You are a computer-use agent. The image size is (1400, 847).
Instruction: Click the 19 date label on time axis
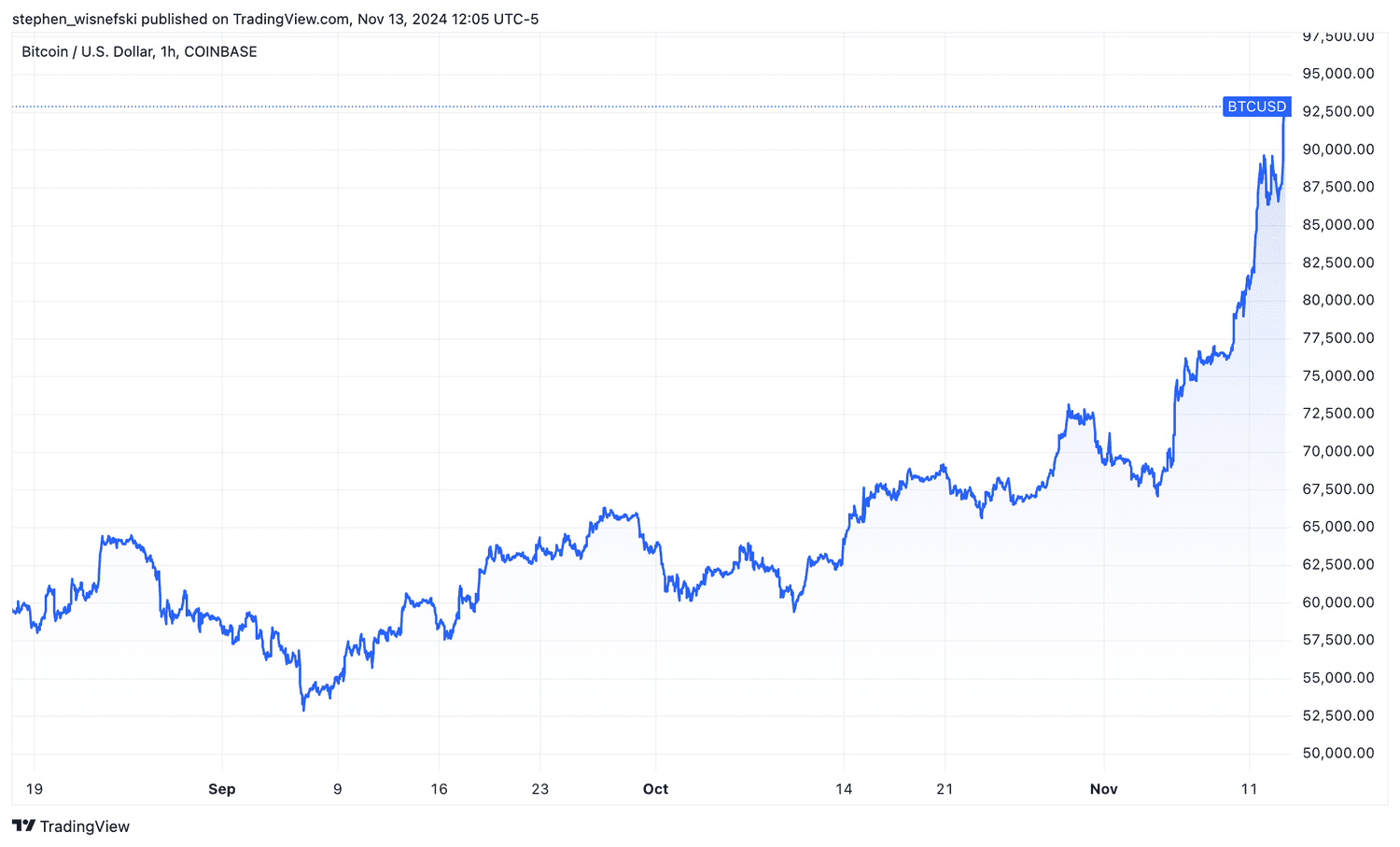(x=35, y=789)
